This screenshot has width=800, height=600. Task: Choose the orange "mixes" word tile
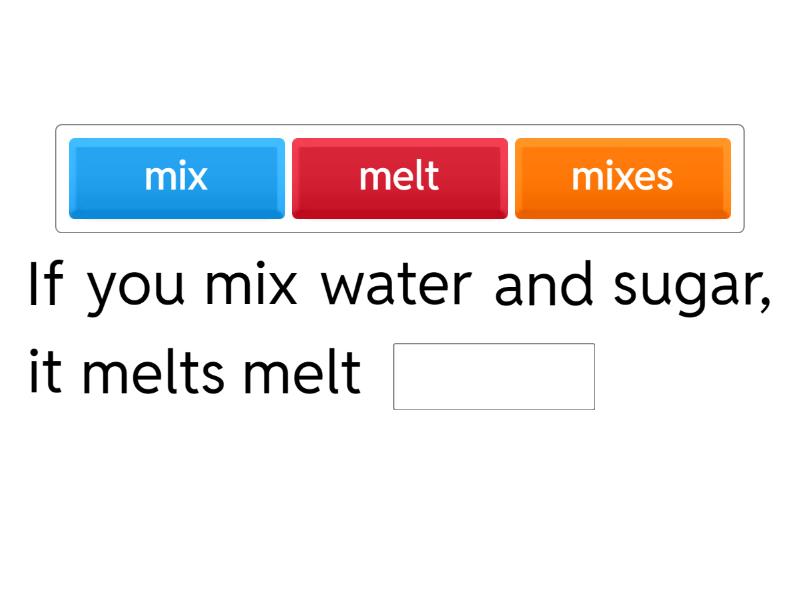point(622,178)
